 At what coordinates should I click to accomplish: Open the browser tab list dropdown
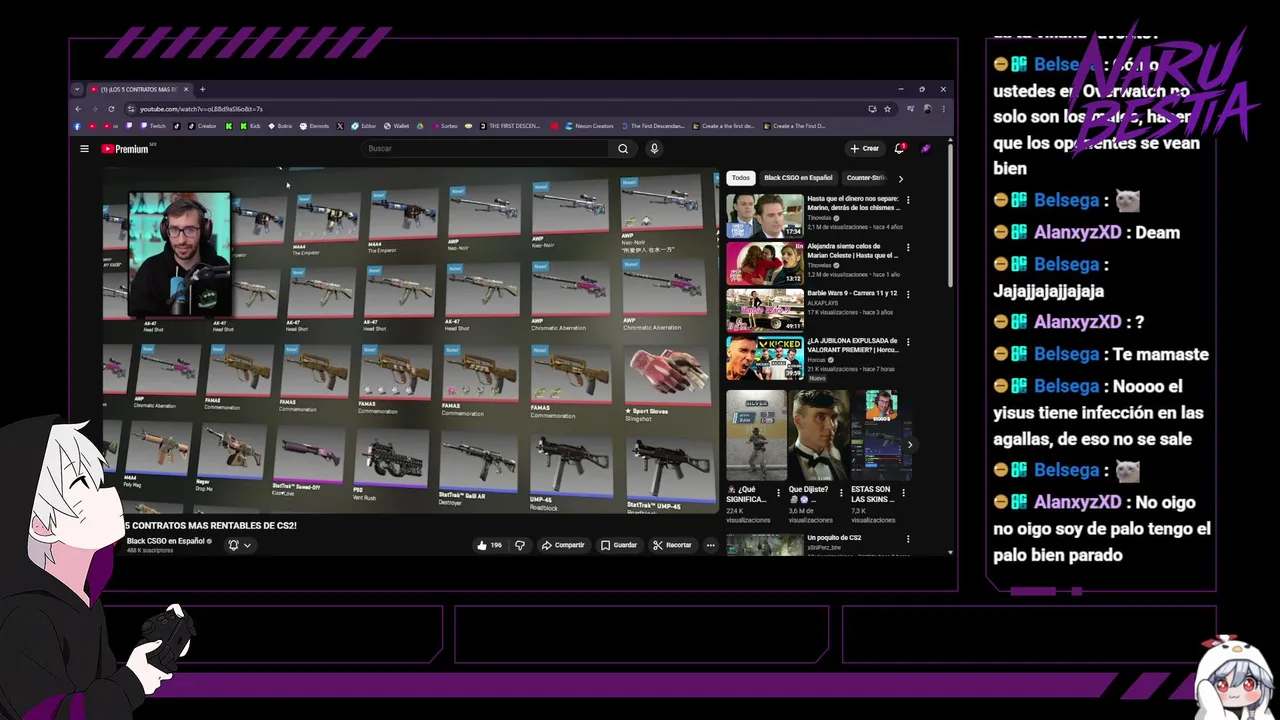[x=77, y=89]
